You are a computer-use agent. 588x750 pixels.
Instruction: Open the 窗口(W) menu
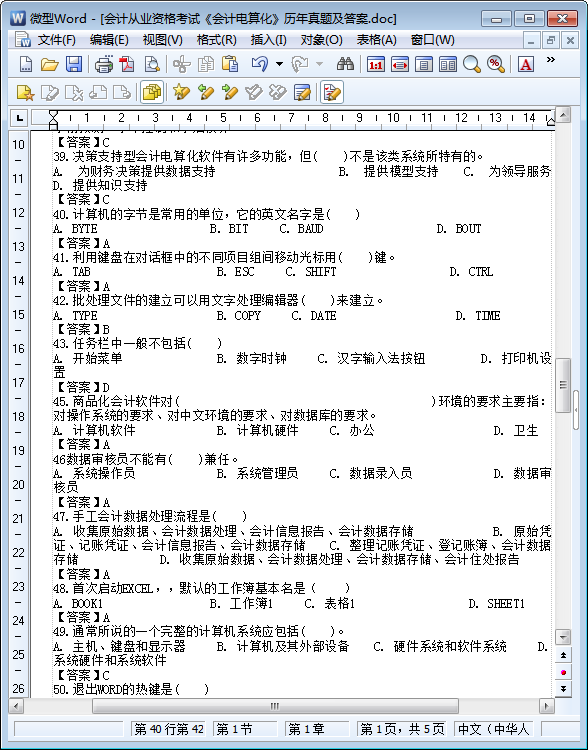pos(433,40)
